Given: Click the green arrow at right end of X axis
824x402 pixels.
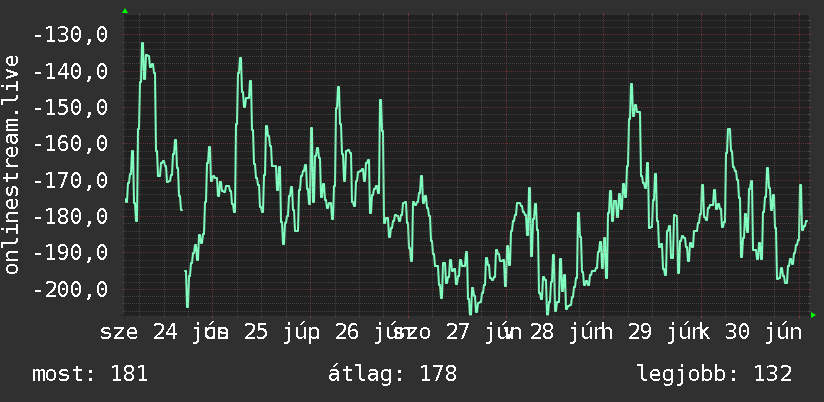Looking at the screenshot, I should click(813, 315).
